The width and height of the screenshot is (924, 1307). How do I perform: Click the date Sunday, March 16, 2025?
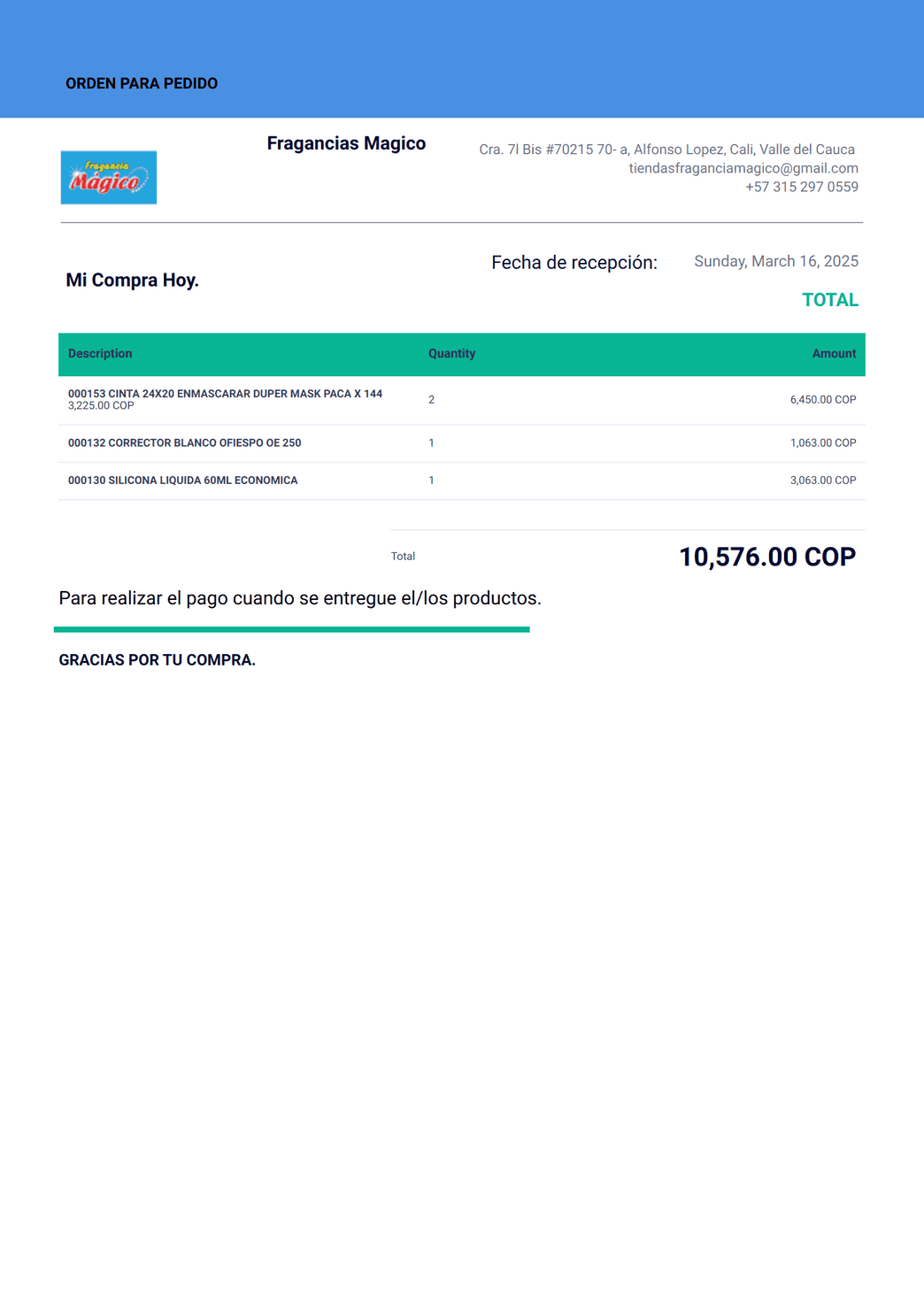[776, 261]
